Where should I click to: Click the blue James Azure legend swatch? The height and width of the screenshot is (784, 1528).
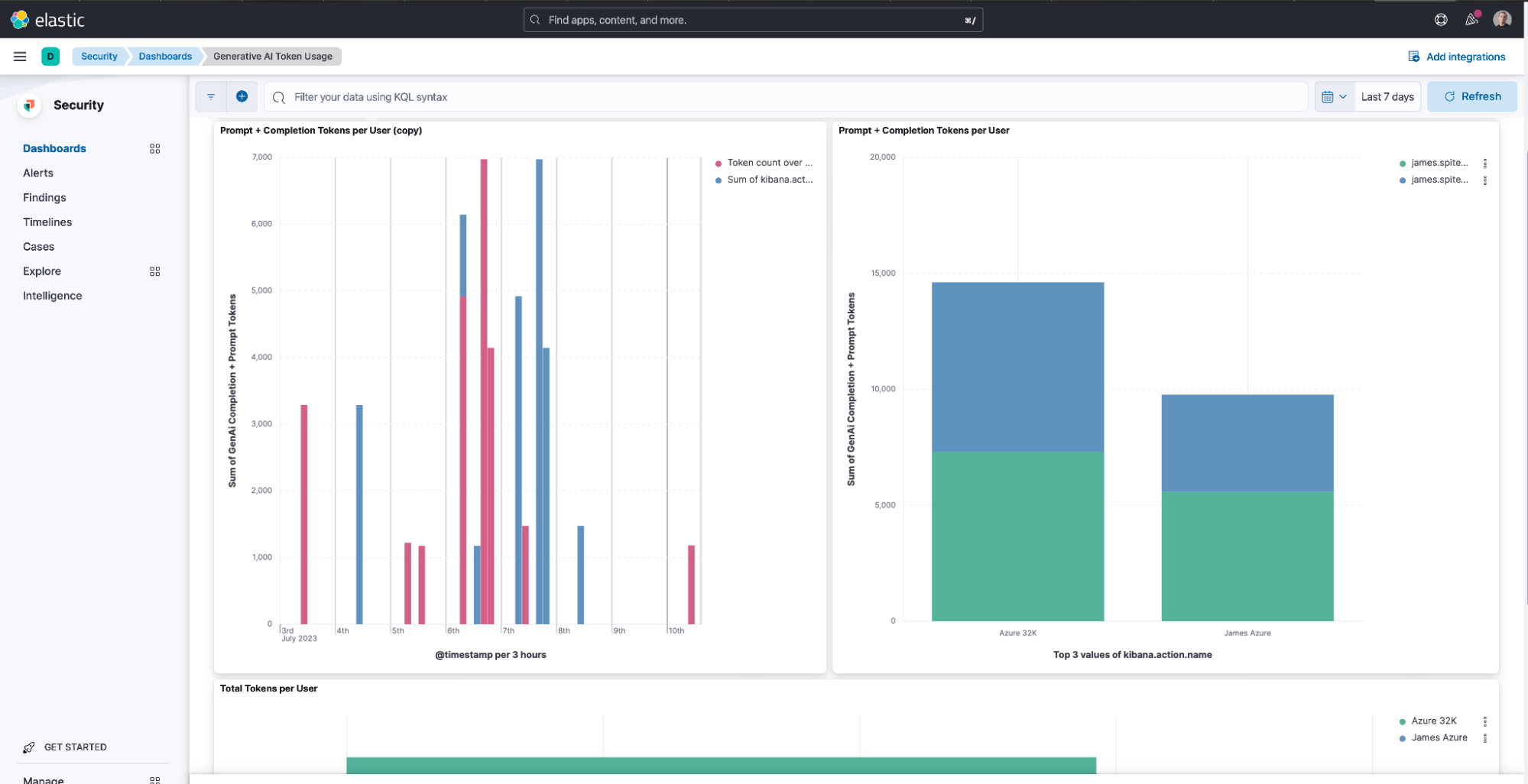[1403, 738]
